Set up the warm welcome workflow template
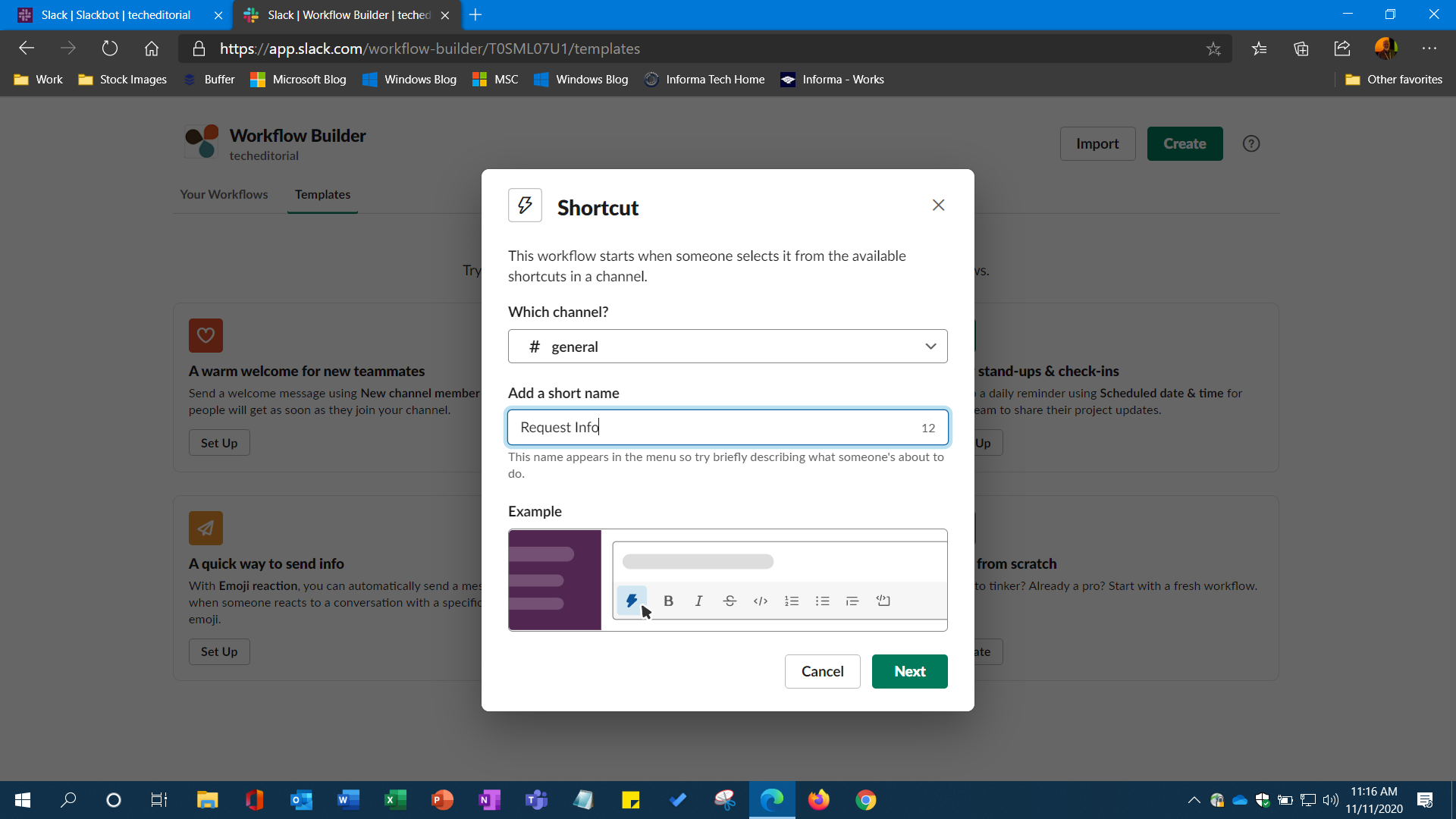 pyautogui.click(x=218, y=442)
